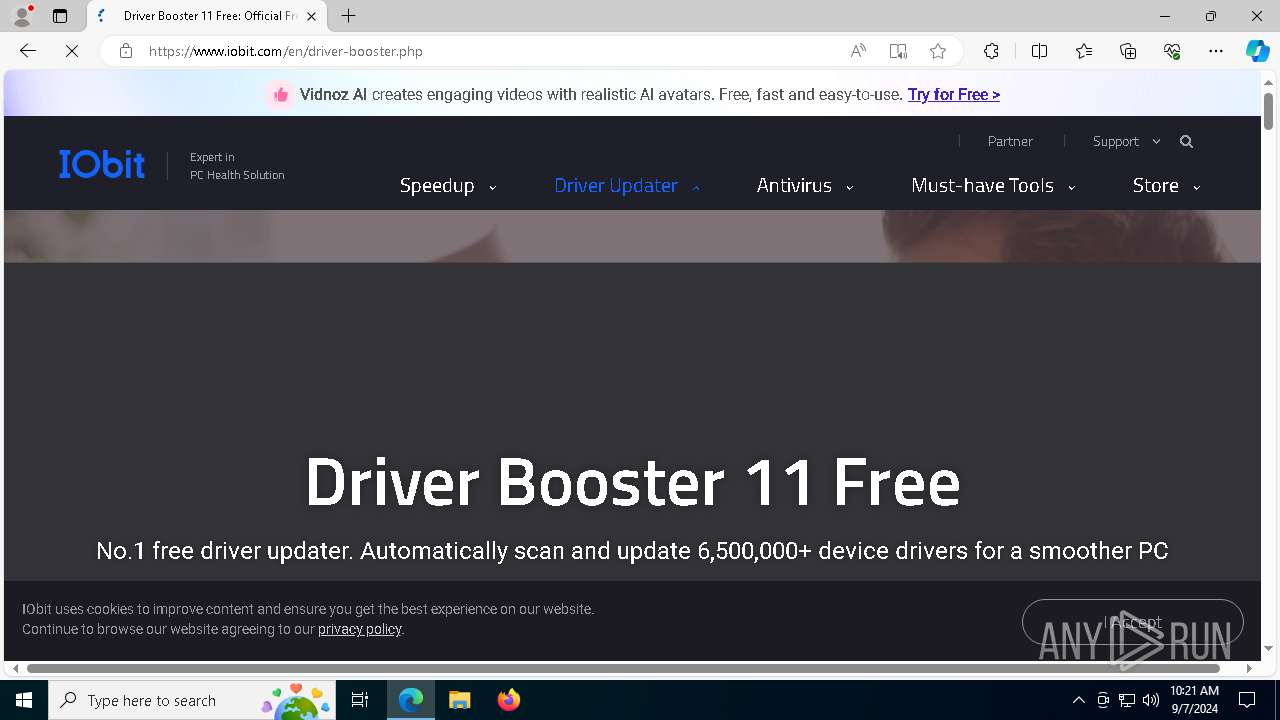Image resolution: width=1280 pixels, height=720 pixels.
Task: Open volume control in tray
Action: coord(1151,700)
